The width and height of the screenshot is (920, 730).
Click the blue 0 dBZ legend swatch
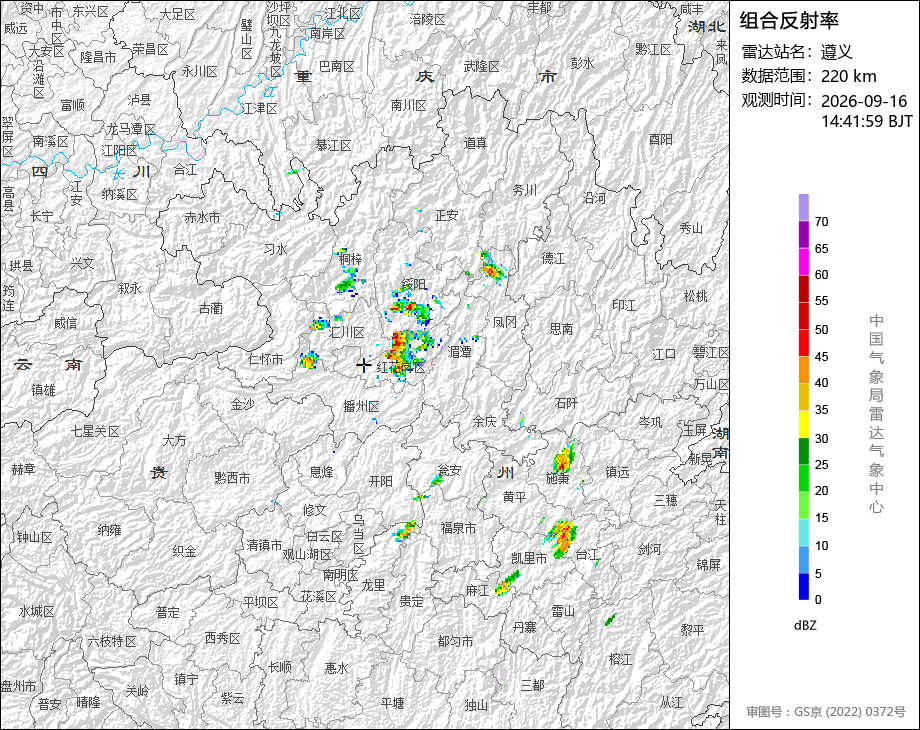point(804,586)
